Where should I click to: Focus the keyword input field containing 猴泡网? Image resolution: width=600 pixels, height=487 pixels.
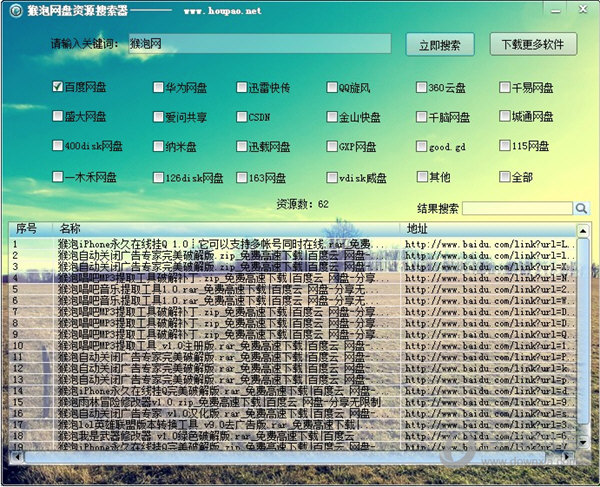(x=260, y=44)
